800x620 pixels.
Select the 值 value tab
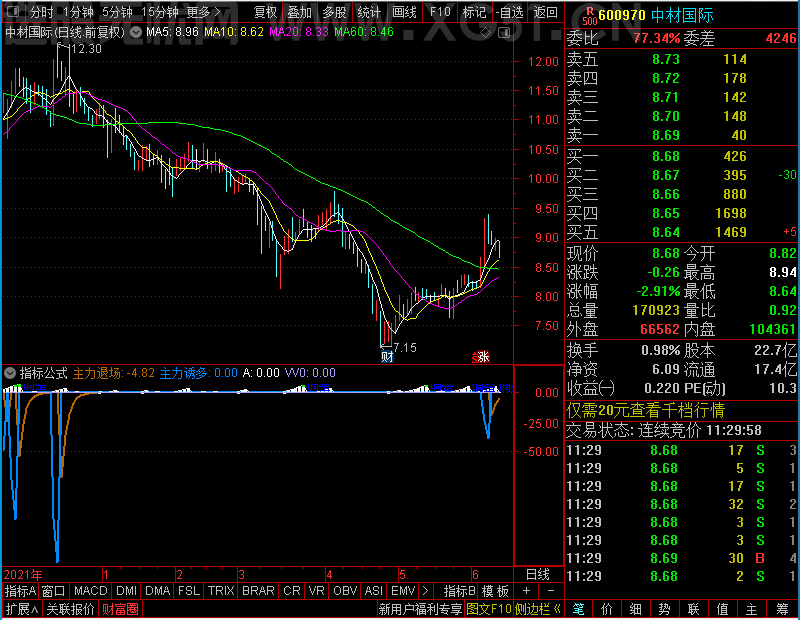(722, 609)
